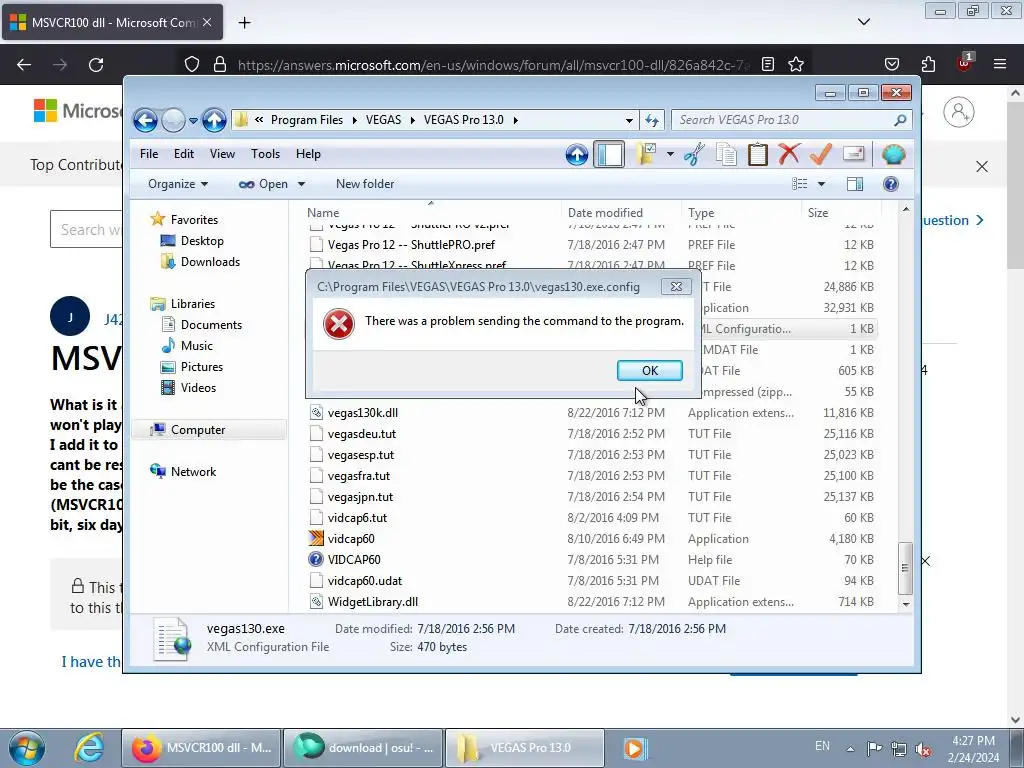Screen dimensions: 1024x768
Task: Open the view options dropdown arrow
Action: (x=822, y=184)
